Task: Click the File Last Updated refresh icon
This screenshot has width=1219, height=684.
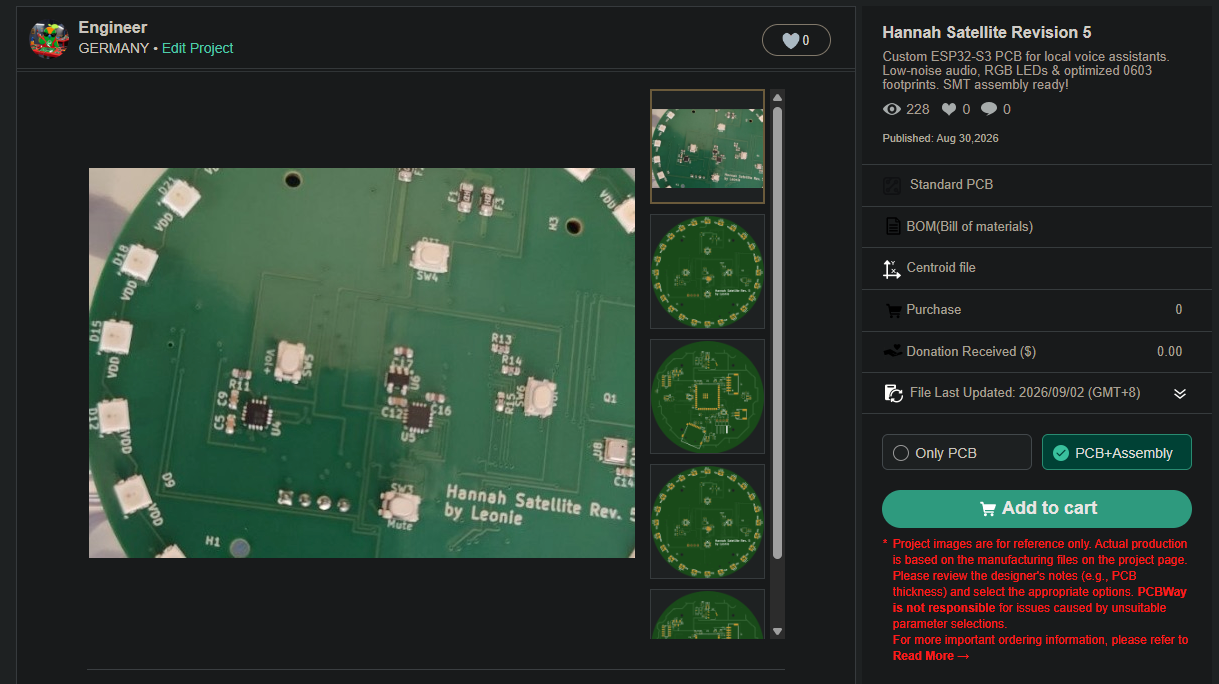Action: tap(894, 393)
